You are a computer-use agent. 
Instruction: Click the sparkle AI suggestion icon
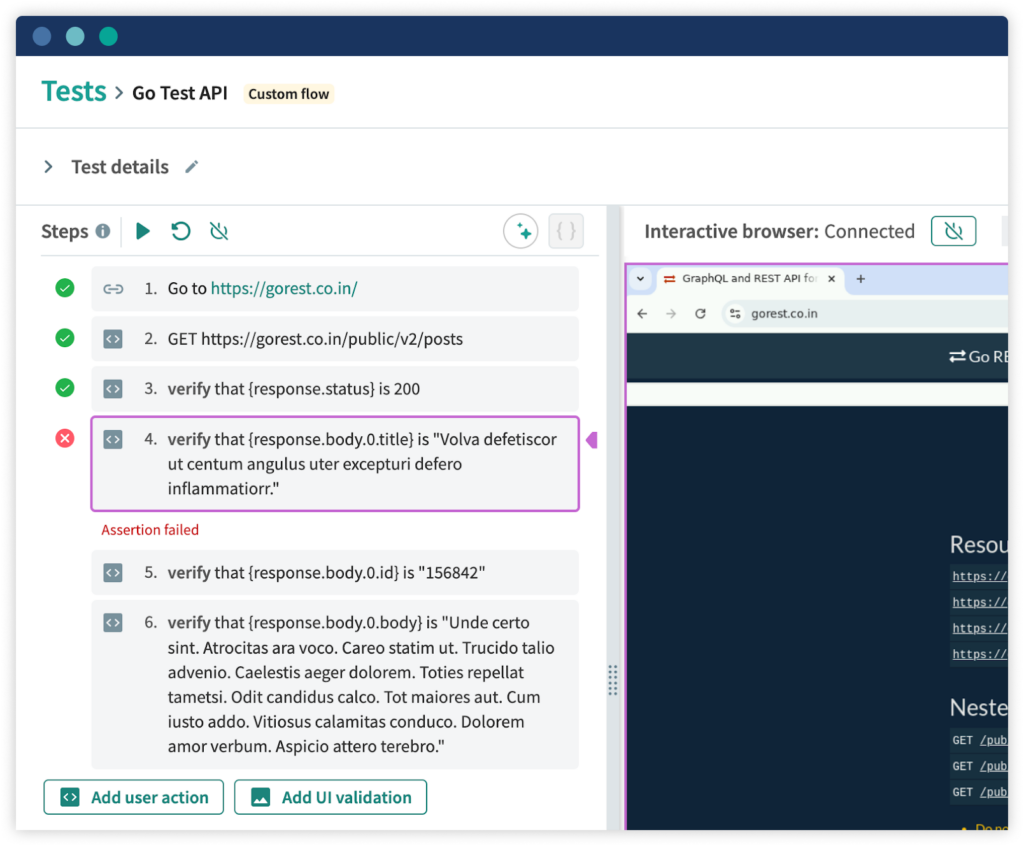tap(521, 231)
